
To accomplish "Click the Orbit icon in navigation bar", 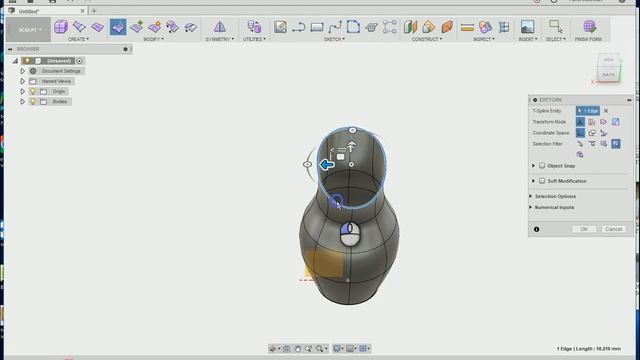I will click(x=273, y=349).
